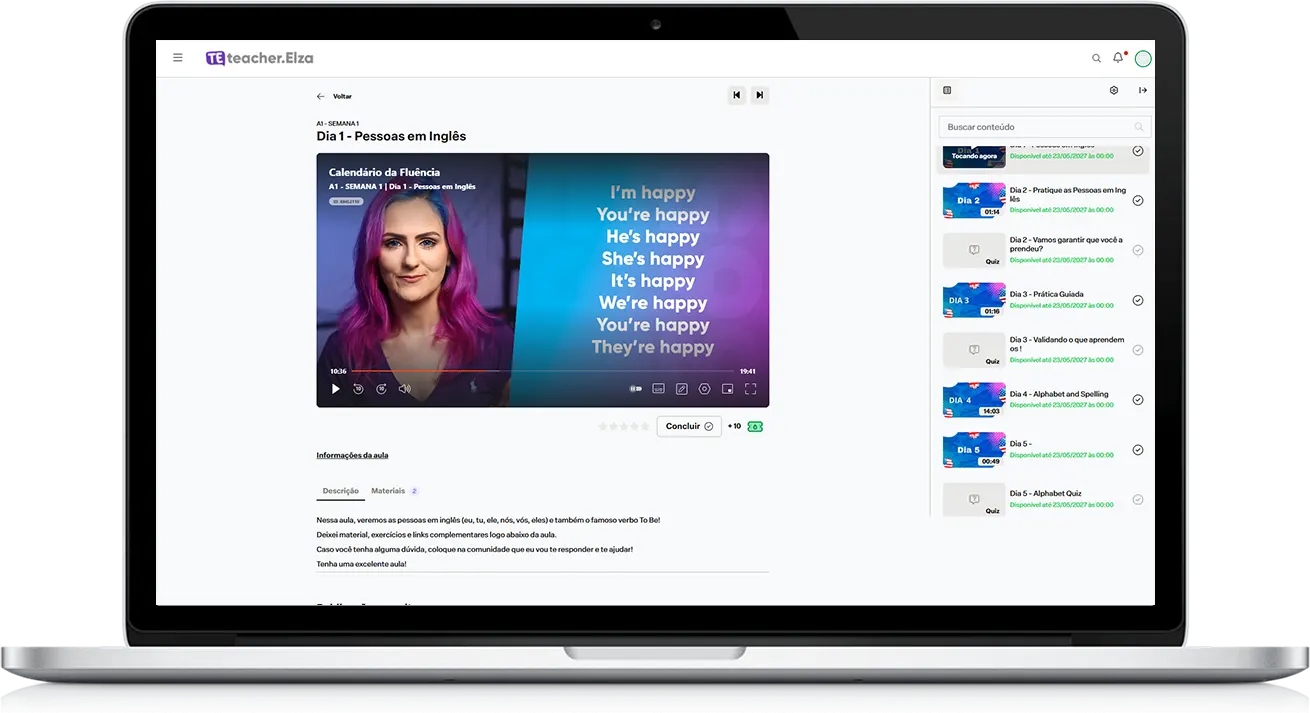Enable picture-in-picture mode
Screen dimensions: 1310x713
point(727,389)
